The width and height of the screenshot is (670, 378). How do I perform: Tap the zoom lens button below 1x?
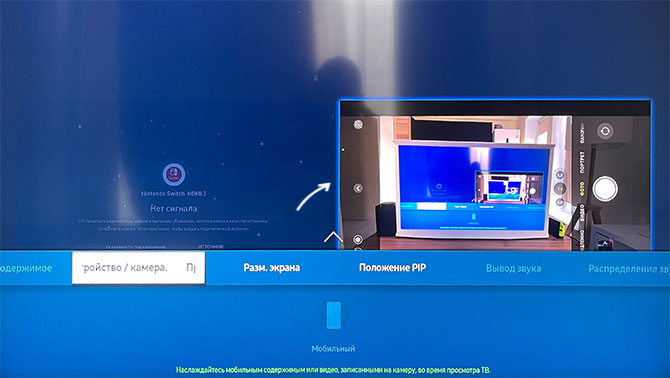(560, 202)
